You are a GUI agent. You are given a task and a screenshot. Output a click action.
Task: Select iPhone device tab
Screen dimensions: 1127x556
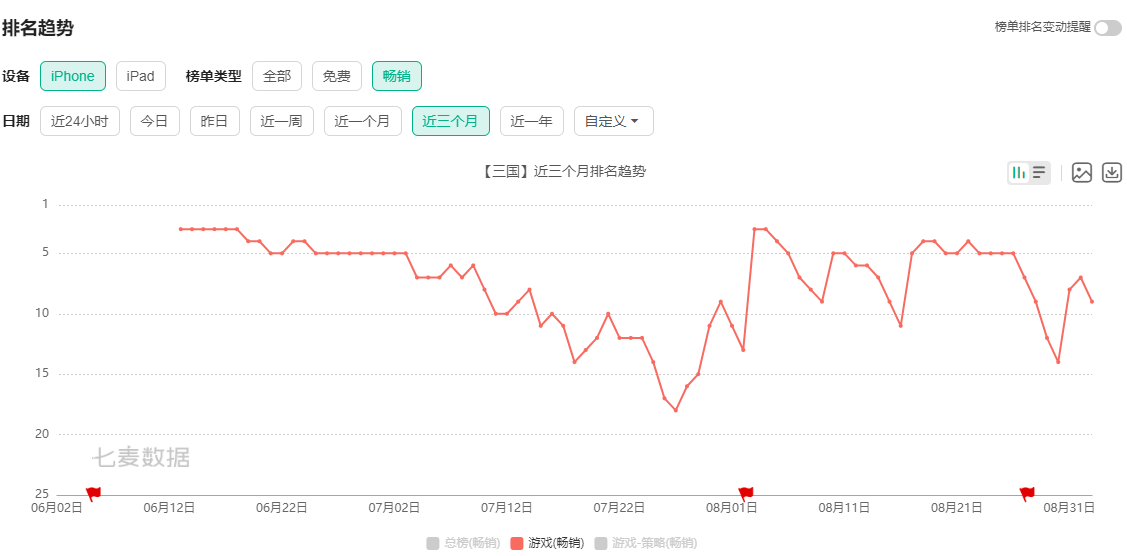(x=73, y=76)
